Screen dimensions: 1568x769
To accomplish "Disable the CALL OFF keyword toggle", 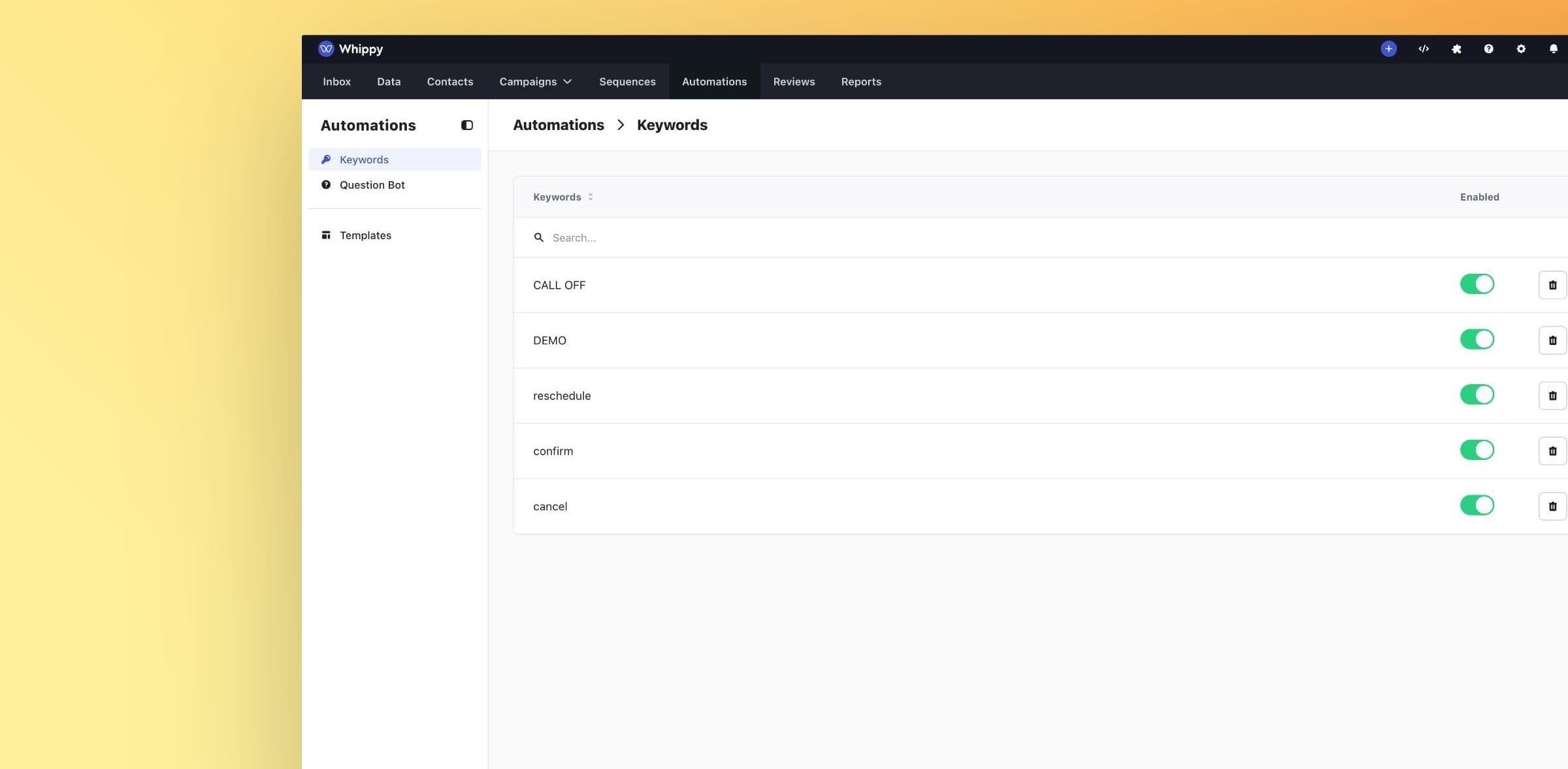I will [1477, 284].
